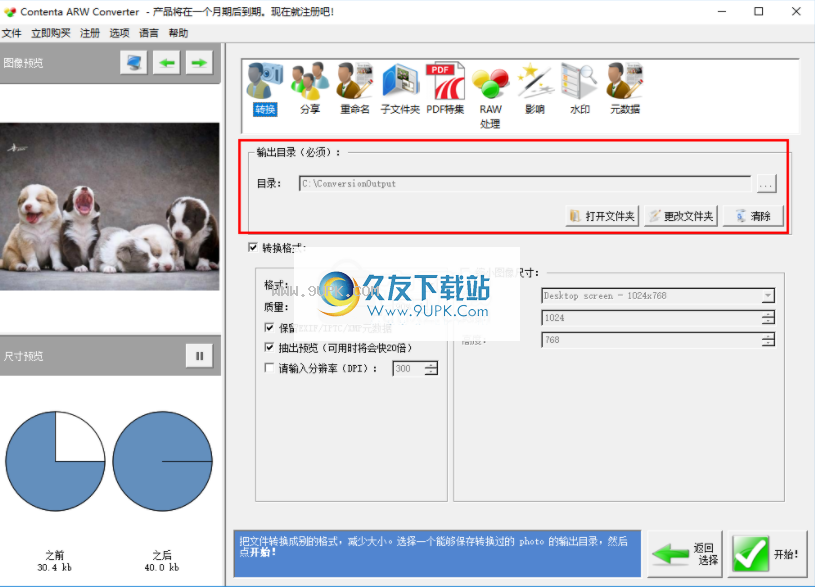Open the PDF特集 (PDF album) tool
The image size is (815, 588).
(445, 88)
